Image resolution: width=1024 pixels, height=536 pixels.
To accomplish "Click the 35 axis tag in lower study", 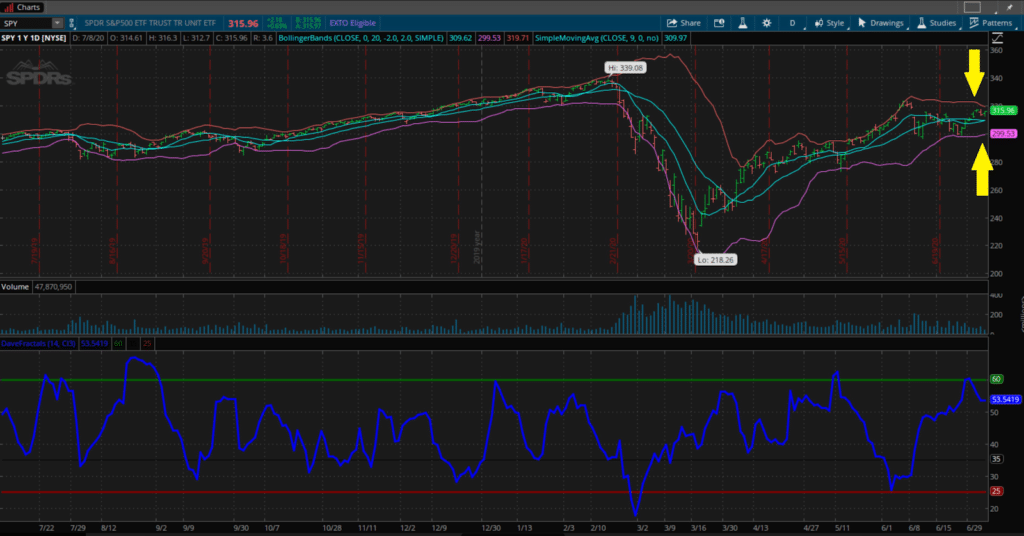I will tap(997, 459).
